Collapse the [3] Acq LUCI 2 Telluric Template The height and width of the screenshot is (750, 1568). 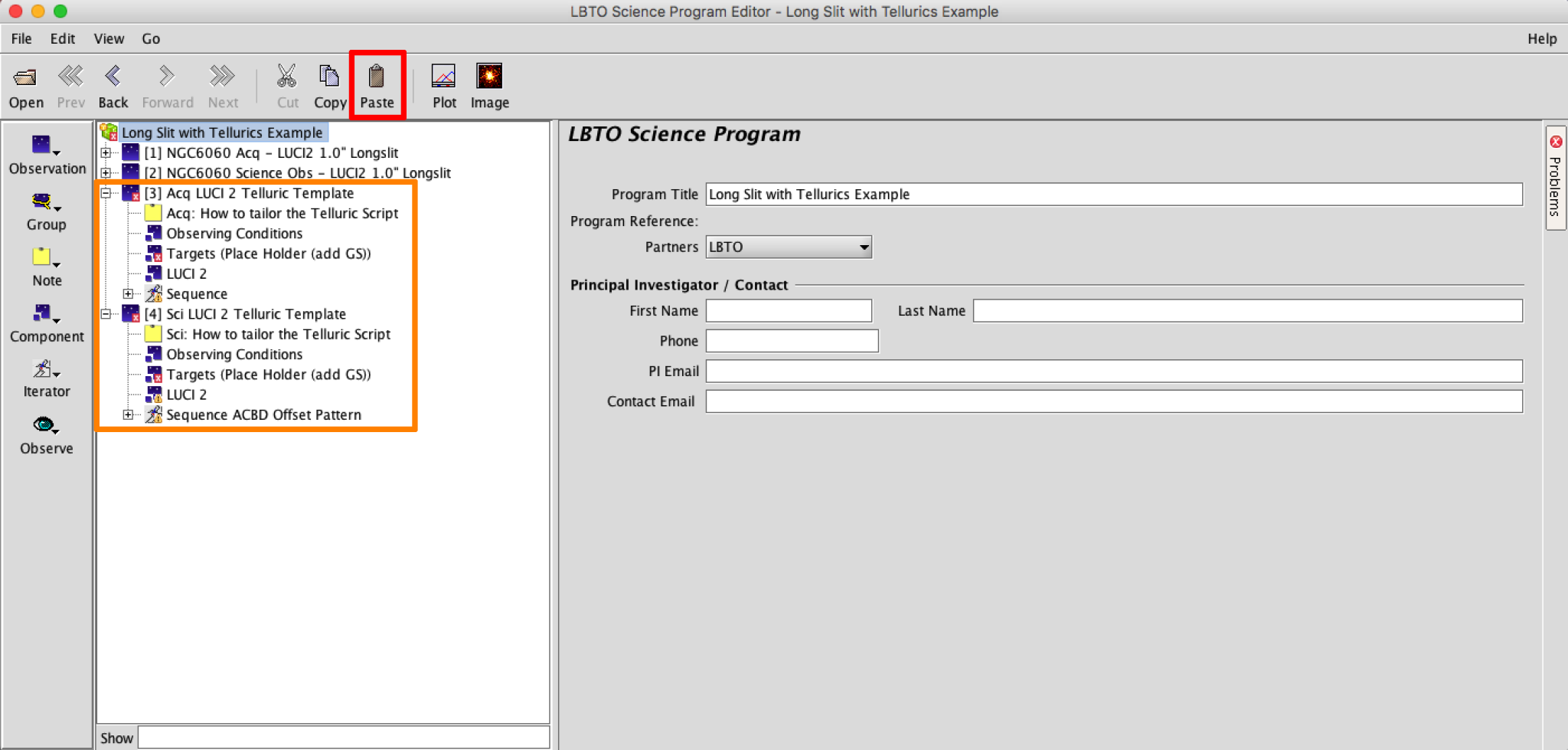pos(106,193)
